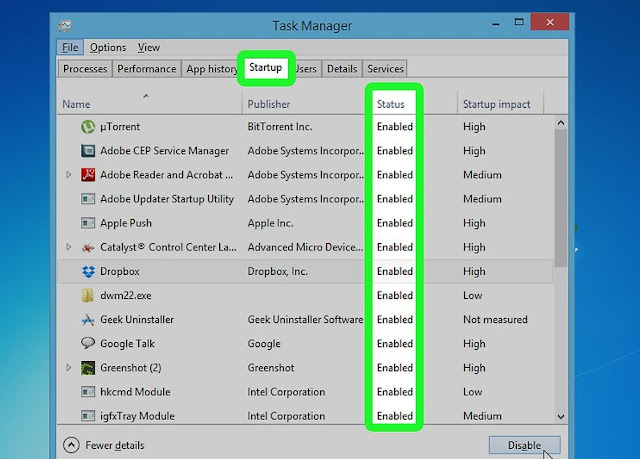
Task: Click the µTorrent icon in the list
Action: point(88,127)
